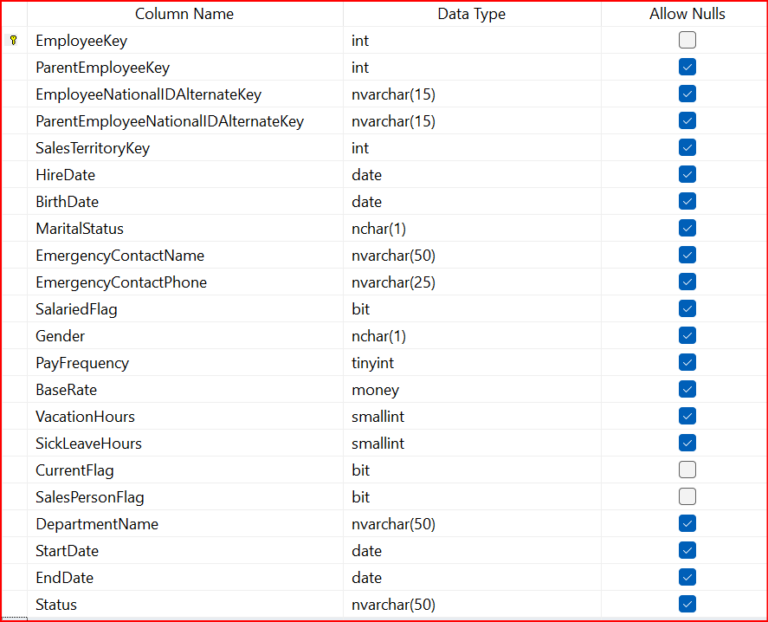The height and width of the screenshot is (622, 768).
Task: Select the BaseRate column name cell
Action: (x=185, y=389)
